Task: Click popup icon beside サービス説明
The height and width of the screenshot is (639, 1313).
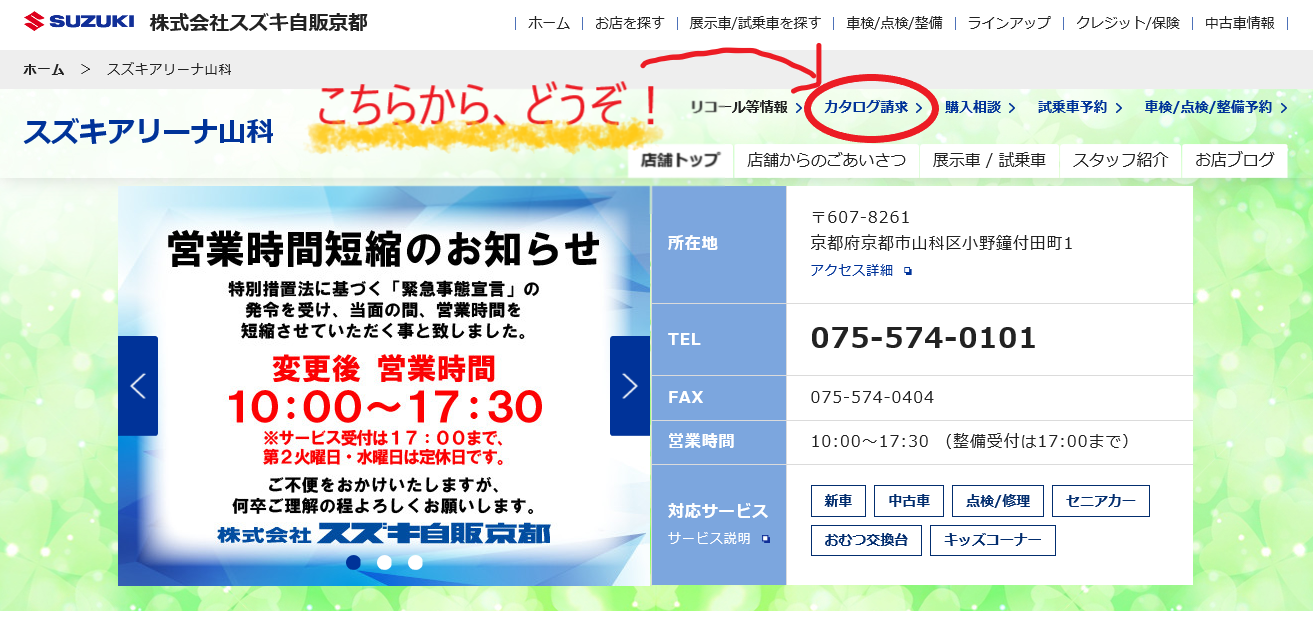Action: [766, 539]
